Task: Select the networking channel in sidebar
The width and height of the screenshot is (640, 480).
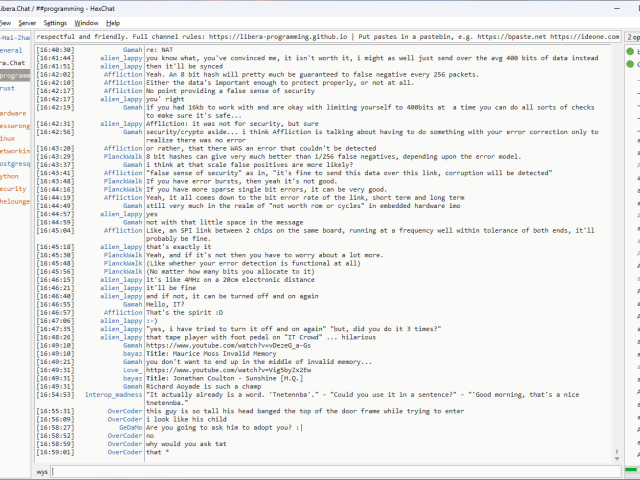Action: coord(12,150)
